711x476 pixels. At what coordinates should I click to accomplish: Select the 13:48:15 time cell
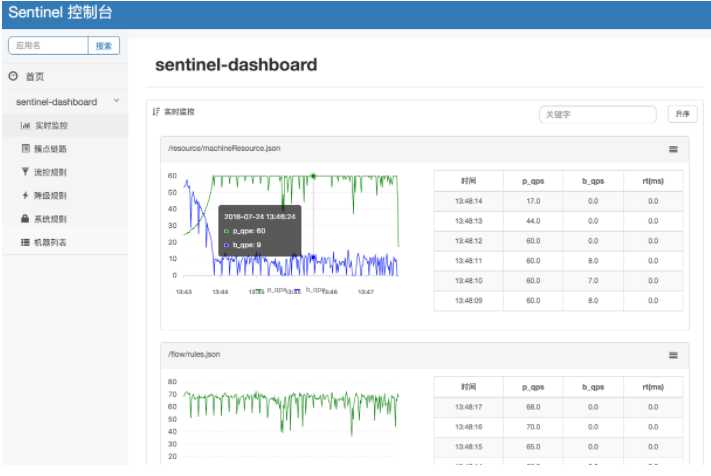pyautogui.click(x=468, y=447)
